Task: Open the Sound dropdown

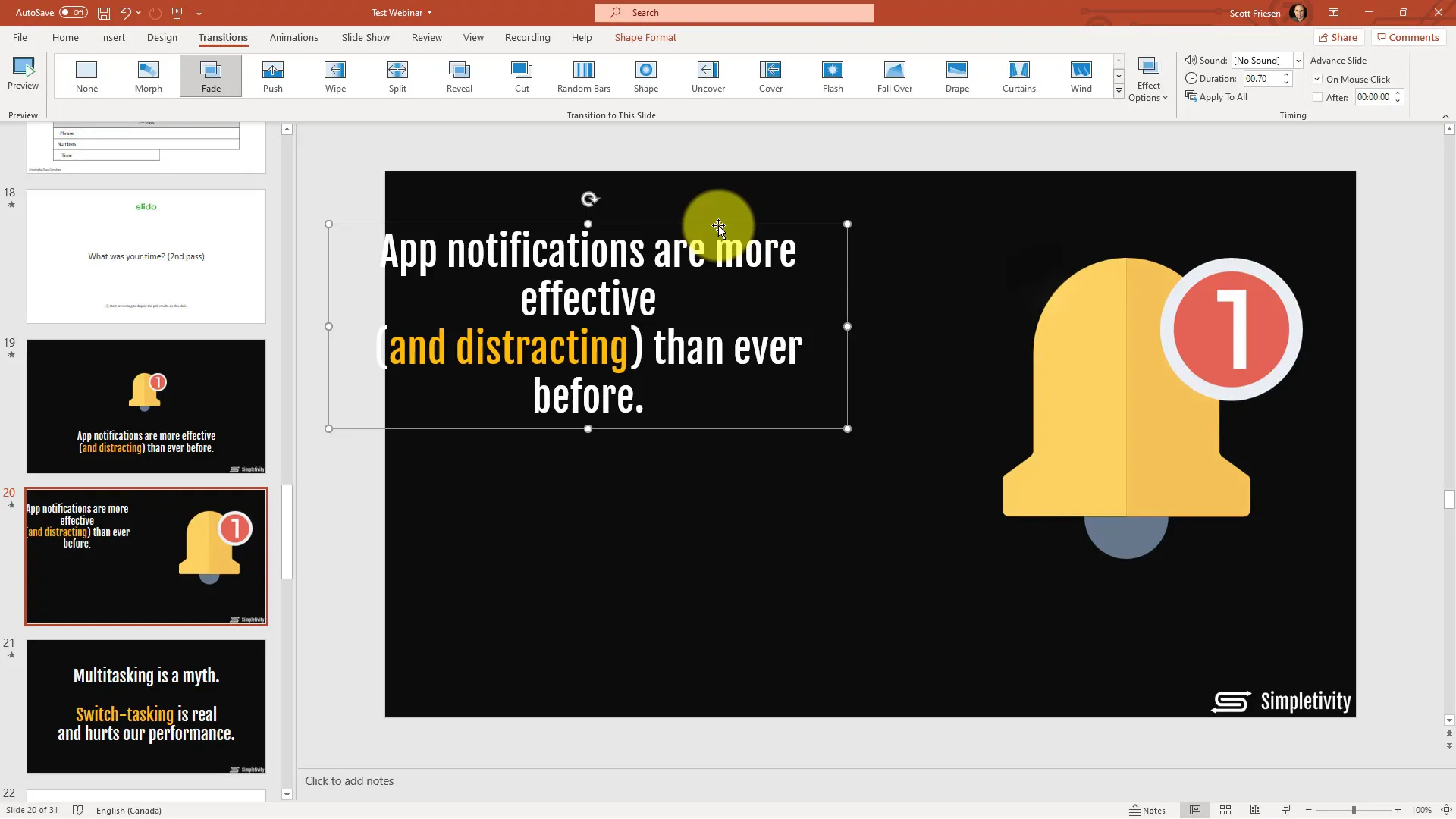Action: 1298,61
